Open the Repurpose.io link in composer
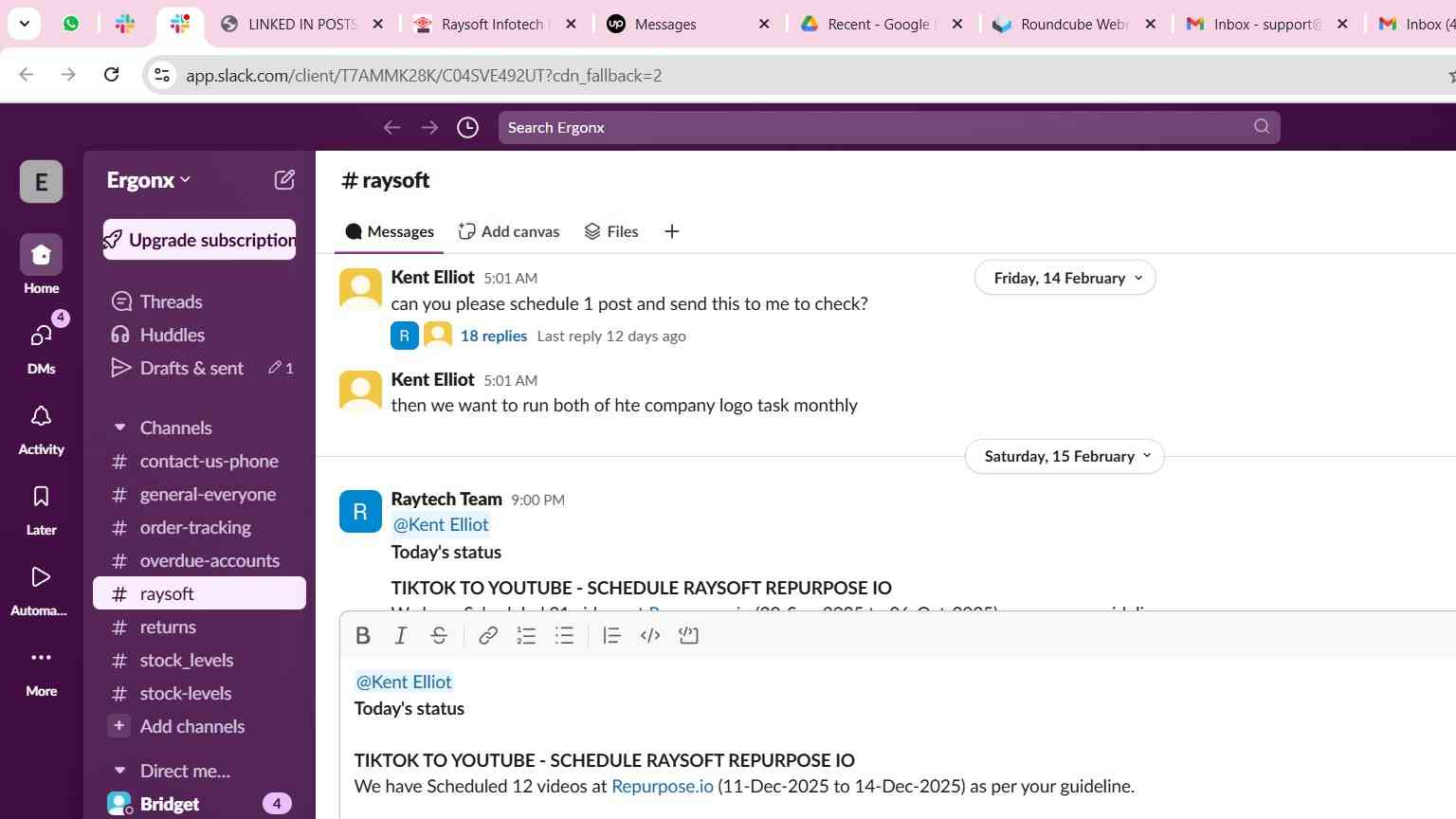The width and height of the screenshot is (1456, 819). pos(663,786)
